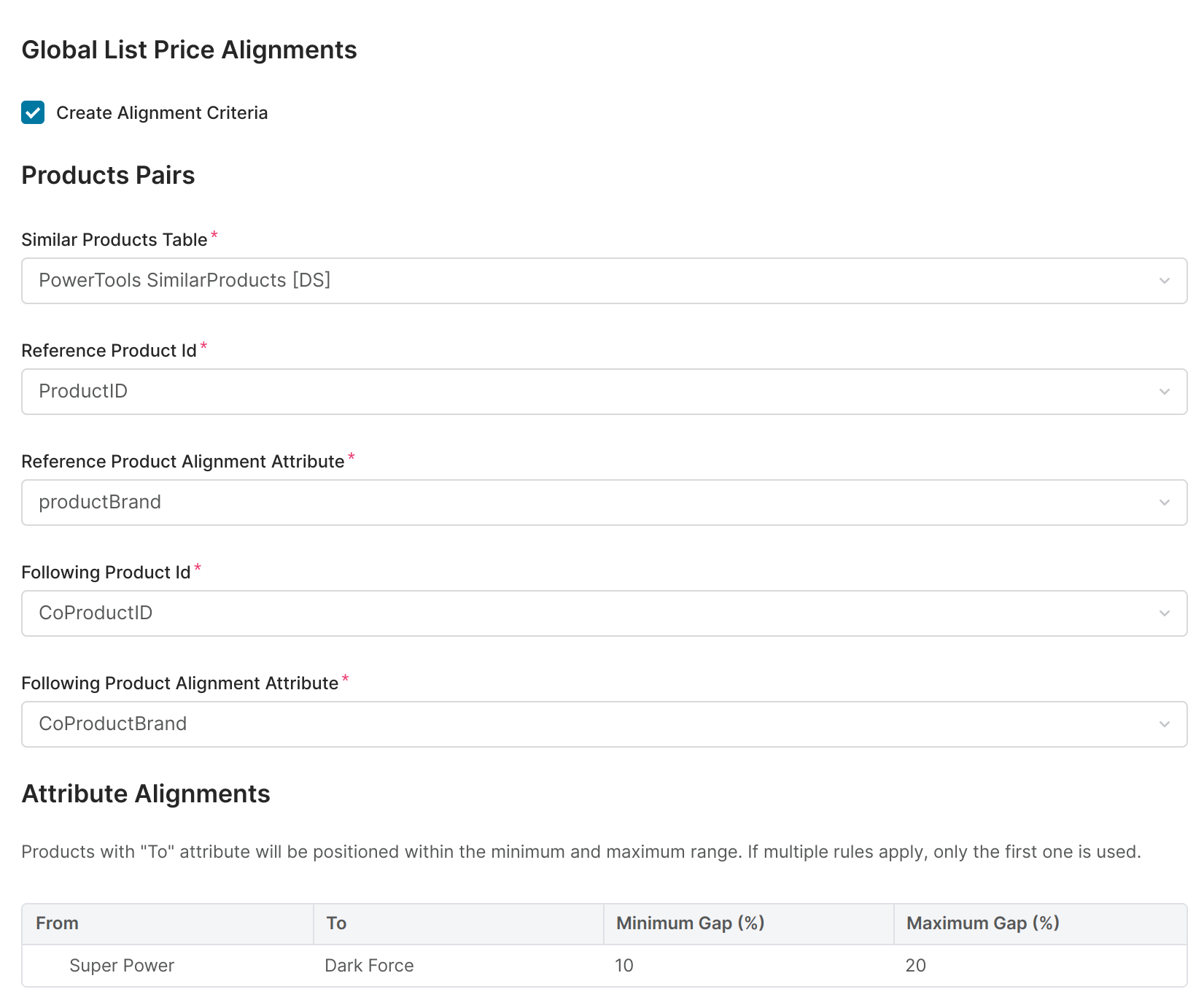Click the chevron icon in Similar Products Table
The image size is (1204, 1008).
[1164, 281]
